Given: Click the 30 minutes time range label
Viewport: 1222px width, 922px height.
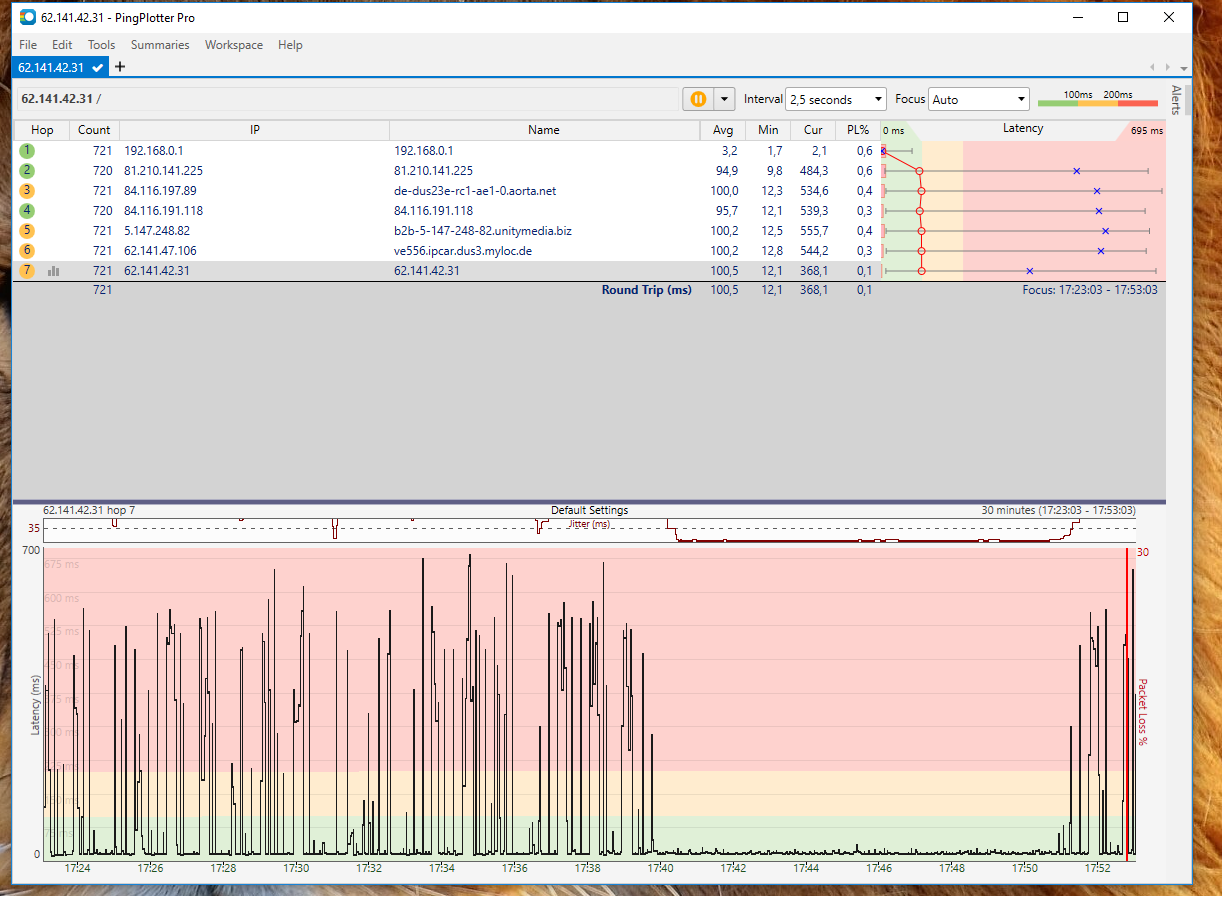Looking at the screenshot, I should tap(1058, 510).
